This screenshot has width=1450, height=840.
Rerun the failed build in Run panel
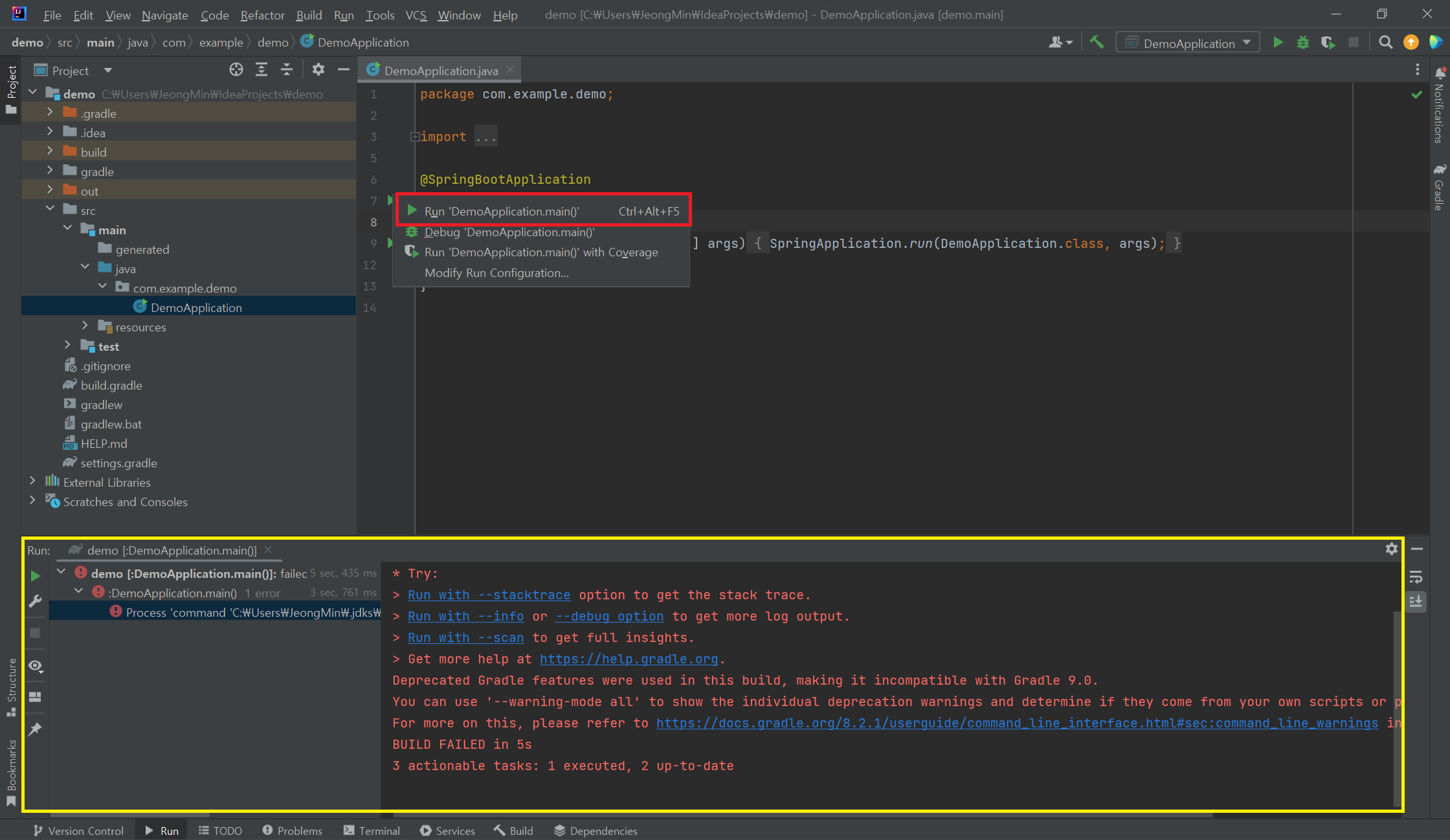(x=36, y=575)
